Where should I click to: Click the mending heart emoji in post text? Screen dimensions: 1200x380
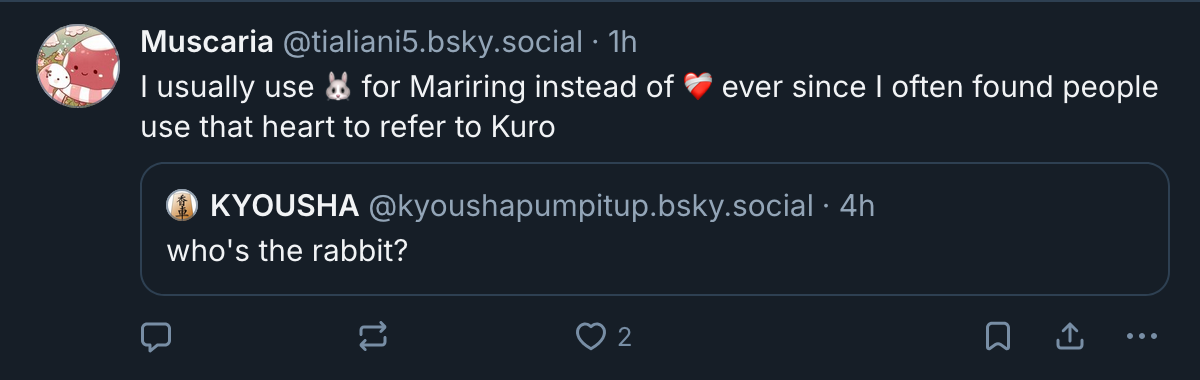tap(698, 88)
